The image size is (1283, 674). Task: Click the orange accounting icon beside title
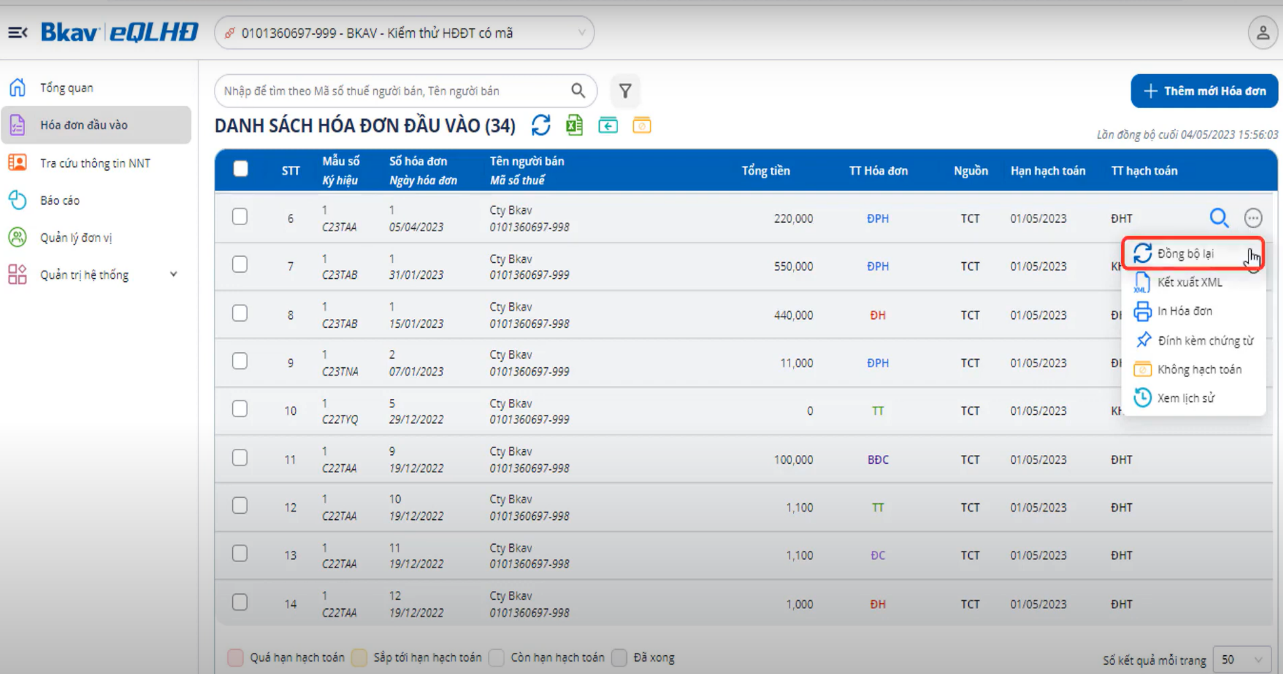click(x=642, y=125)
